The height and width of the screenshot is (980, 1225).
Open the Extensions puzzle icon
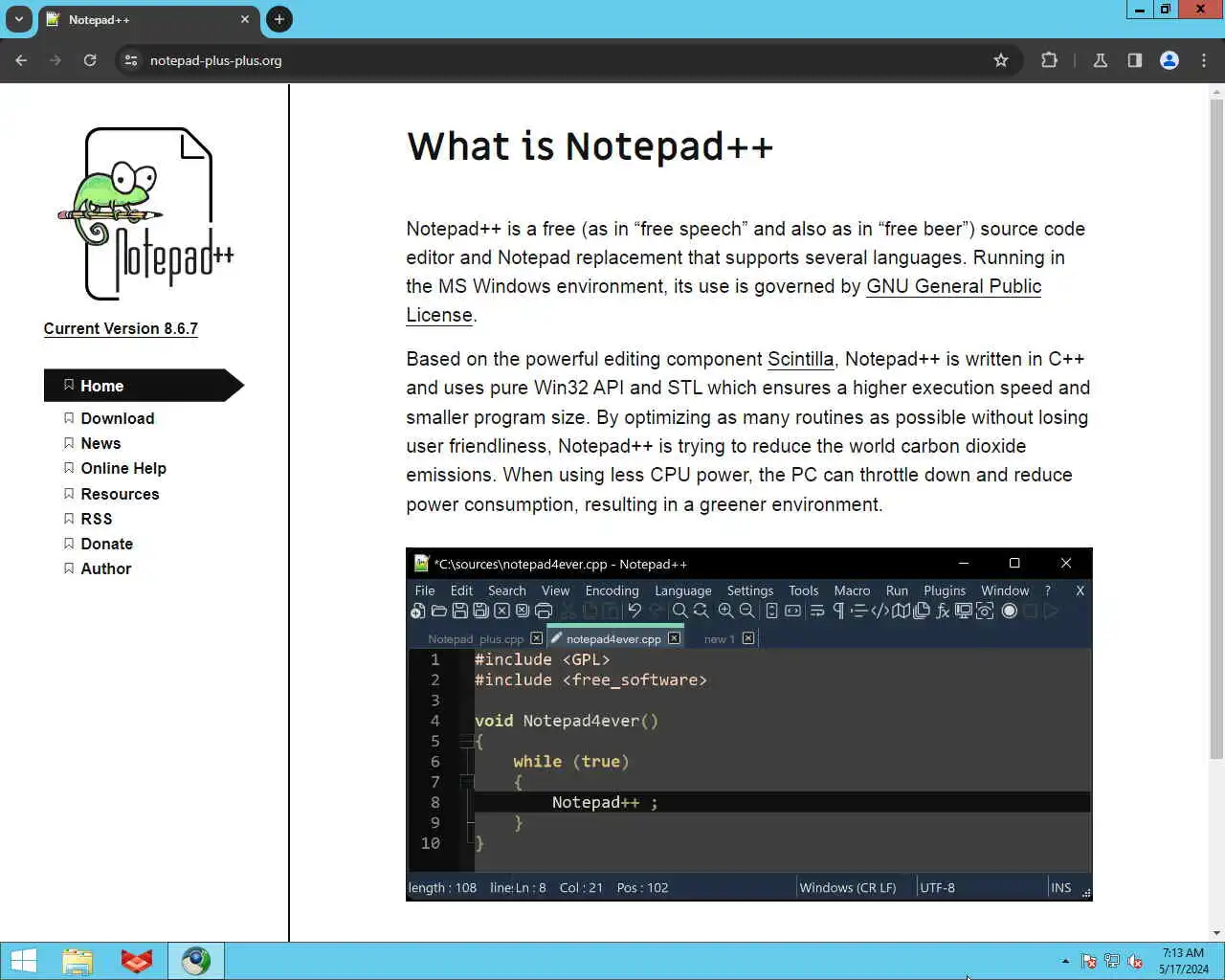1049,60
